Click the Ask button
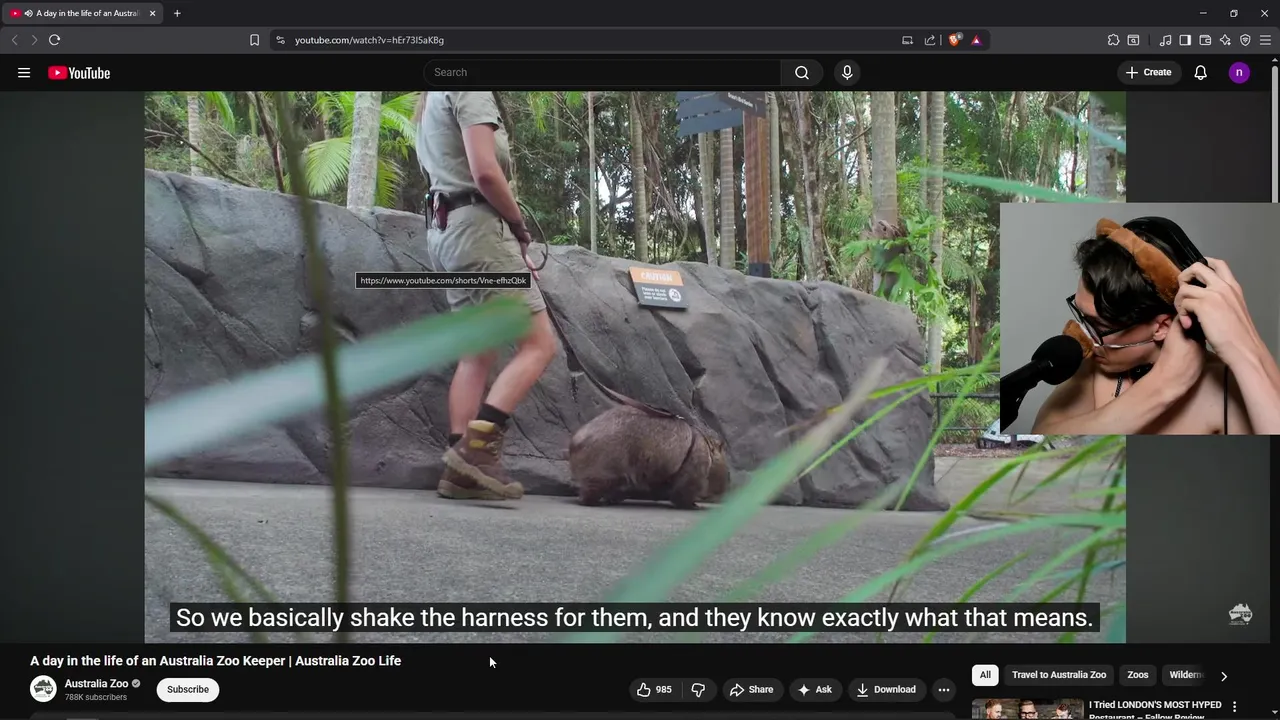Image resolution: width=1280 pixels, height=720 pixels. tap(814, 689)
